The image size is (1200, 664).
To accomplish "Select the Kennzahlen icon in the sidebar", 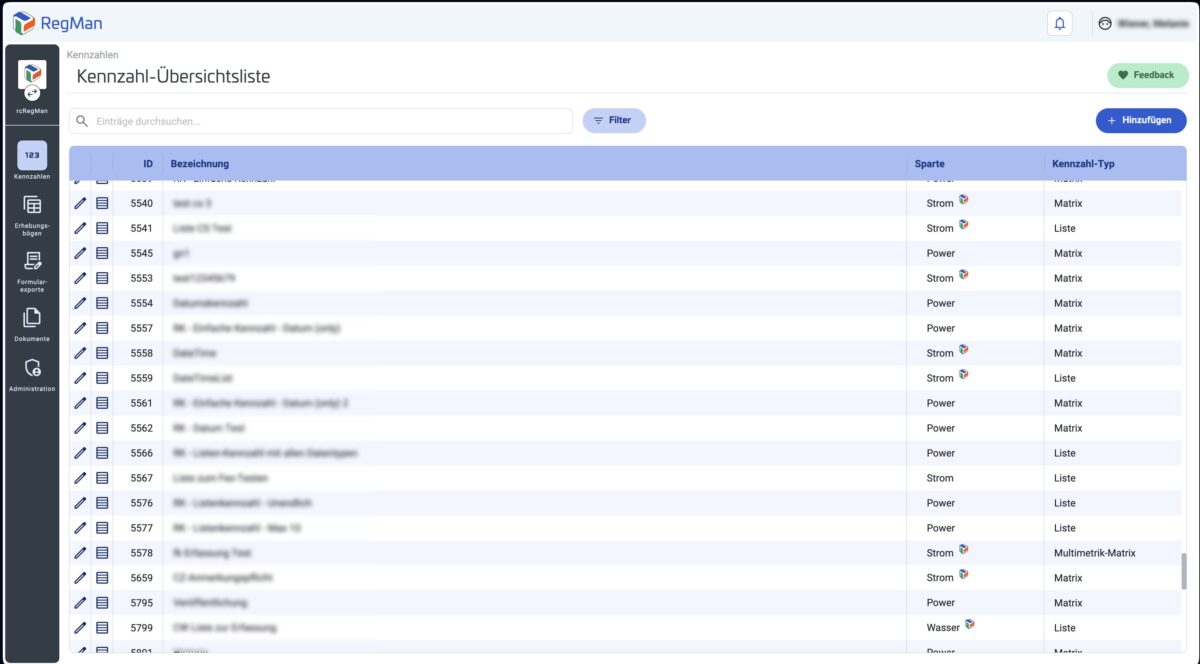I will tap(32, 158).
